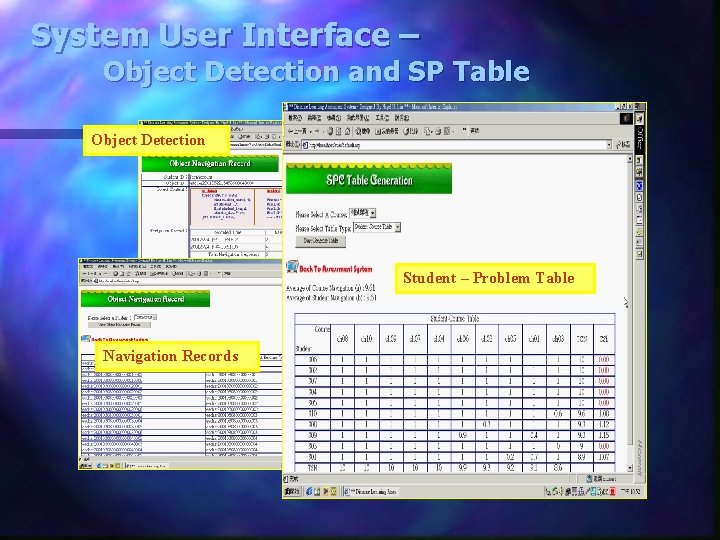Image resolution: width=720 pixels, height=540 pixels.
Task: Open student dropdown in Navigation Records window
Action: 145,317
